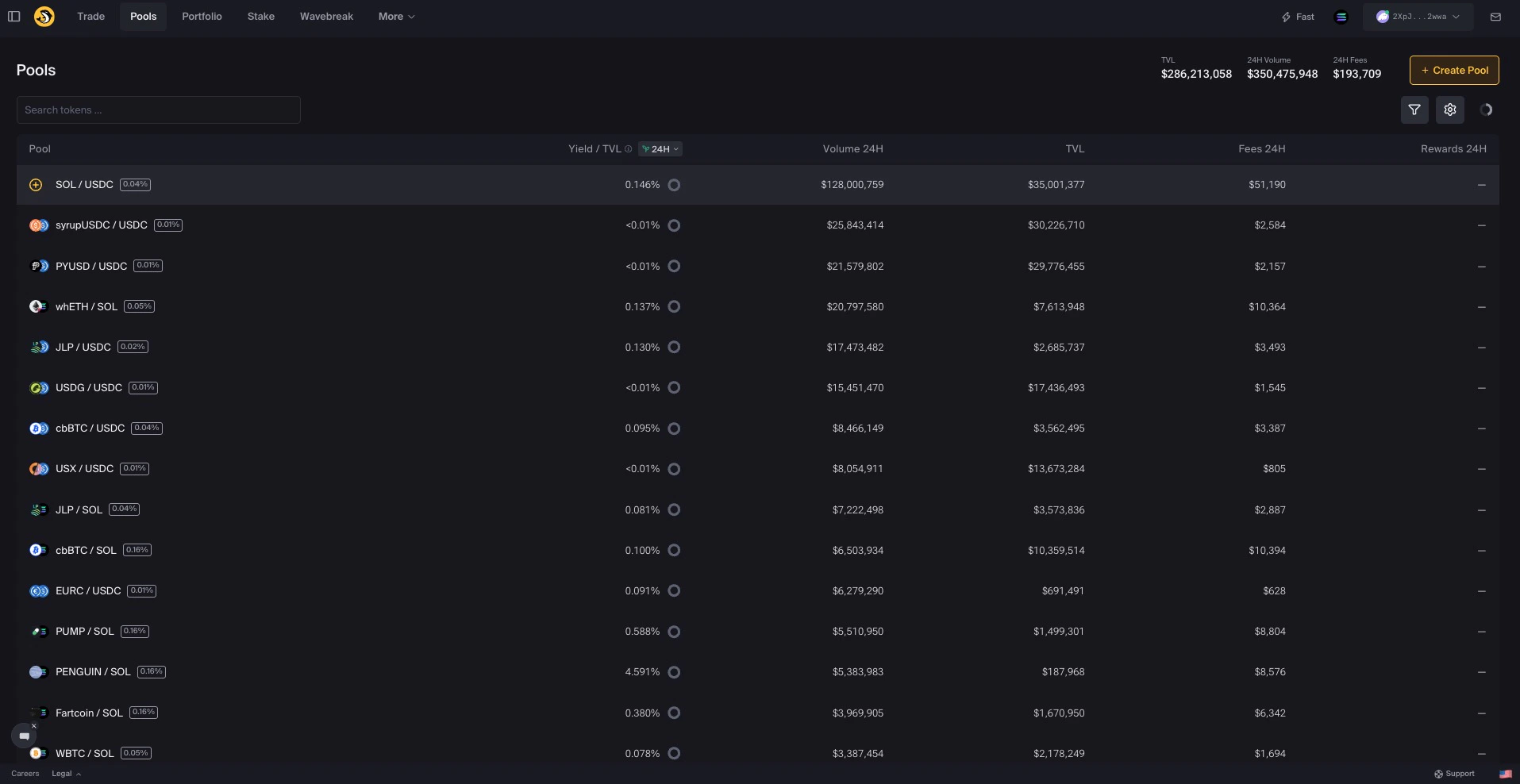The image size is (1520, 784).
Task: Click the 0.05% fee badge on whETH / SOL
Action: tap(139, 306)
